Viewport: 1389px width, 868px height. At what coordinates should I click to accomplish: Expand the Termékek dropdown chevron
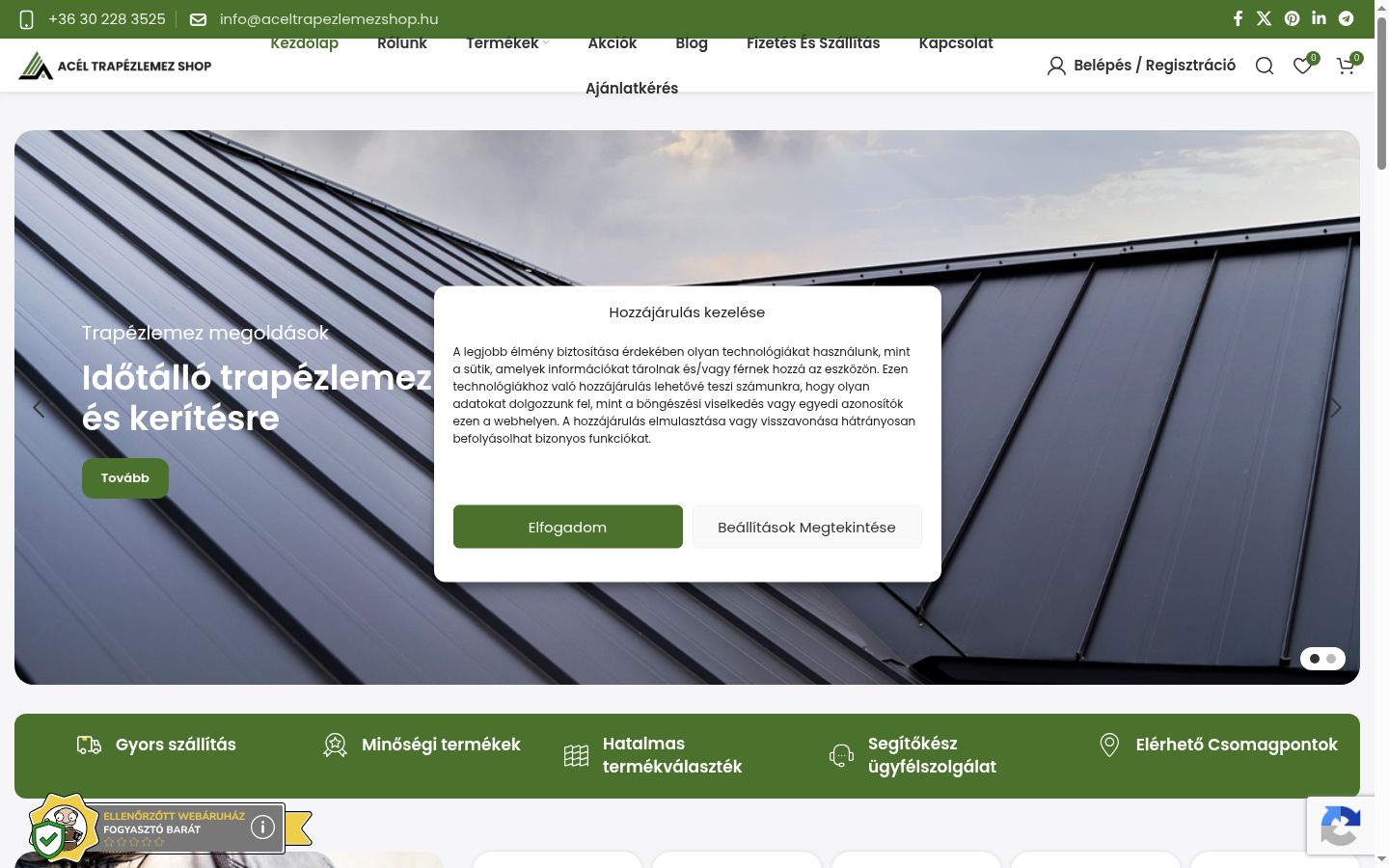pyautogui.click(x=546, y=42)
